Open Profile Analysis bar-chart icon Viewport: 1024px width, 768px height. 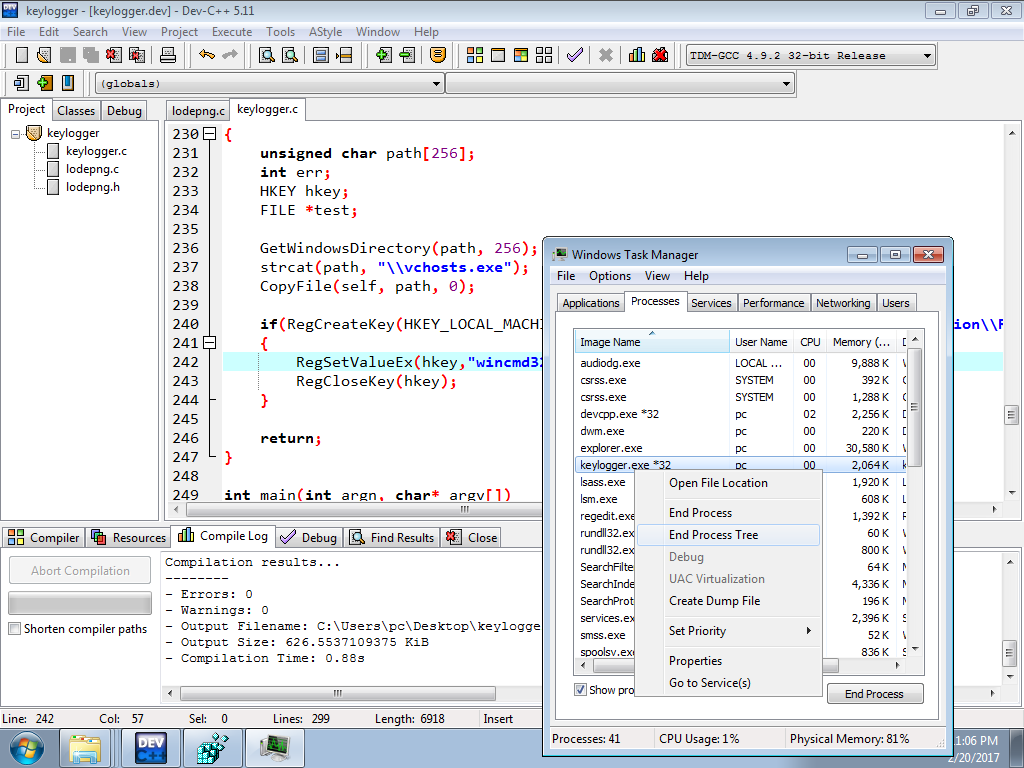[x=637, y=55]
